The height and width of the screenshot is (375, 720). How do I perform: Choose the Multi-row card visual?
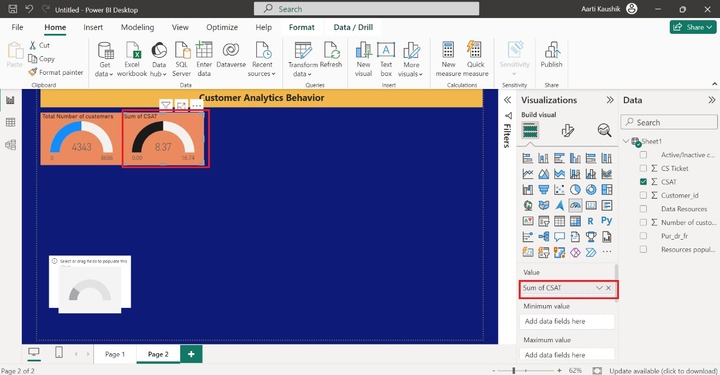[607, 205]
